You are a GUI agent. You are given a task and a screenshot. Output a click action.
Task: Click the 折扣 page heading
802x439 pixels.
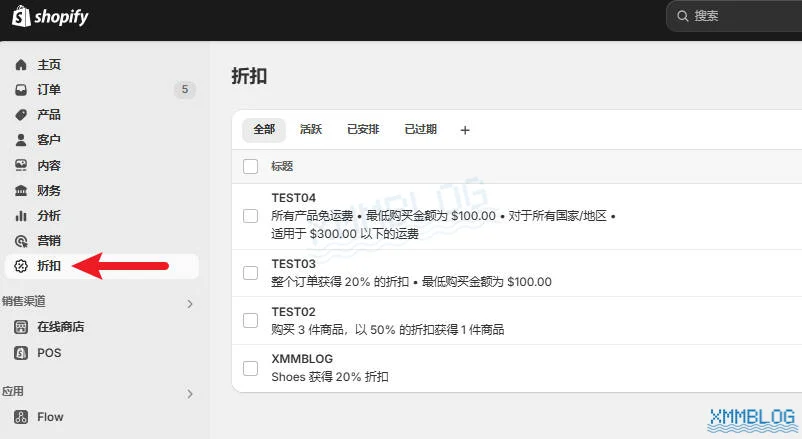click(249, 76)
